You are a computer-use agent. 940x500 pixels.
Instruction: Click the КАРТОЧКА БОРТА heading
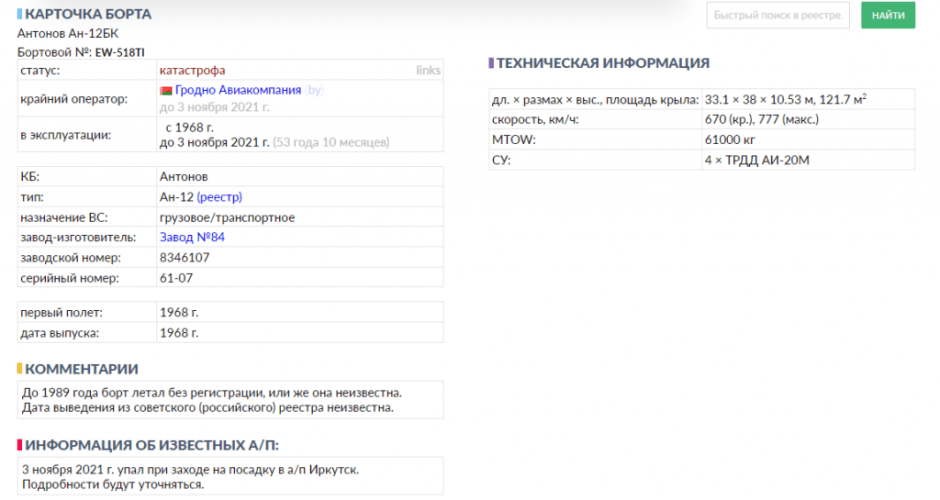88,14
